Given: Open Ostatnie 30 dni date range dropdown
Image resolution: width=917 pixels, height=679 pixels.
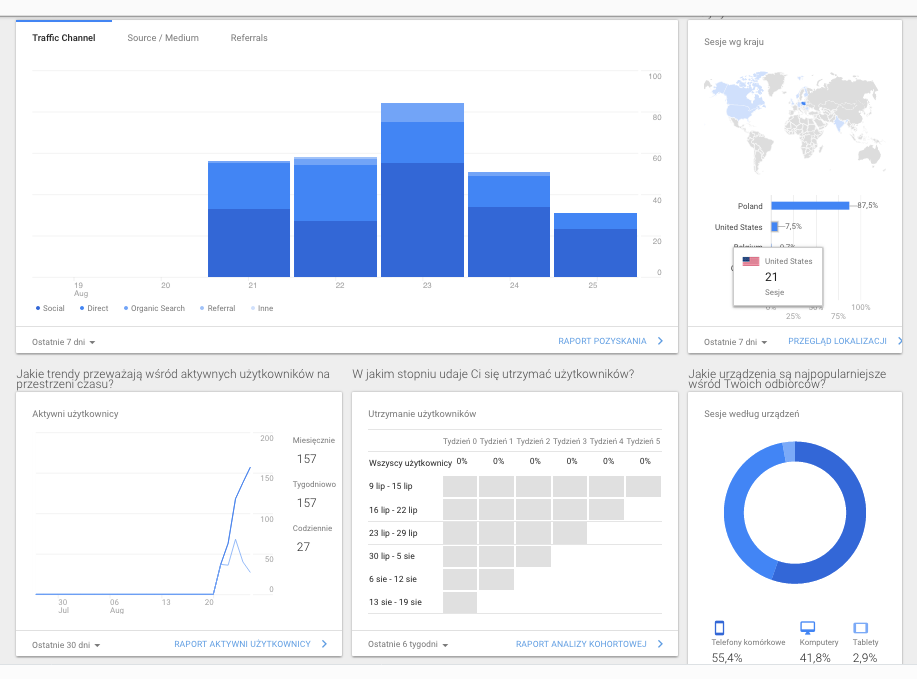Looking at the screenshot, I should 66,645.
